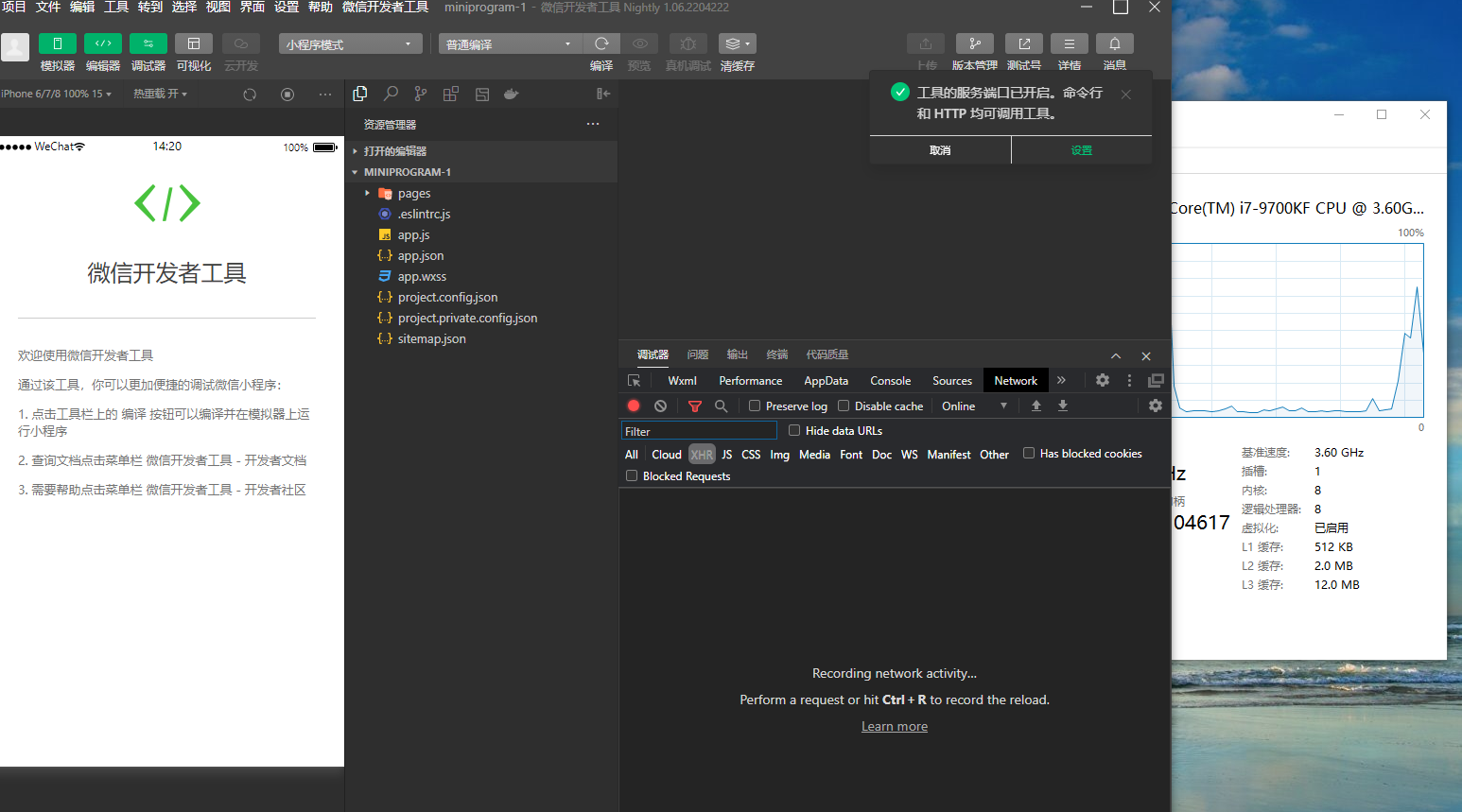
Task: Click the network Filter input field
Action: 699,431
